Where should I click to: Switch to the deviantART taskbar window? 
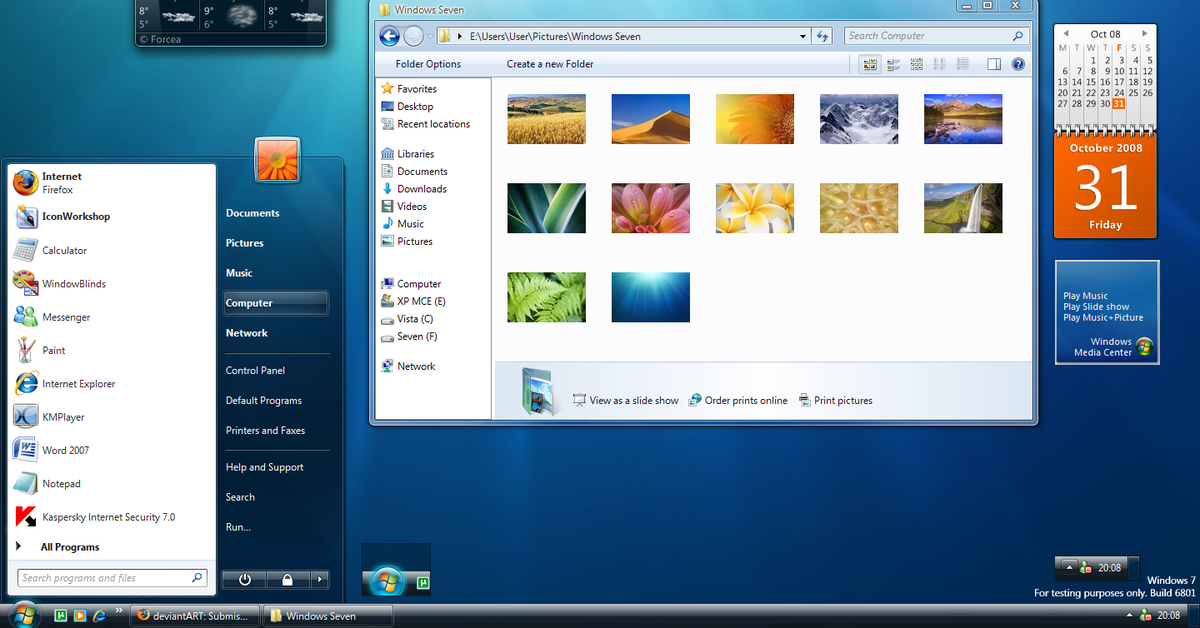[x=195, y=616]
